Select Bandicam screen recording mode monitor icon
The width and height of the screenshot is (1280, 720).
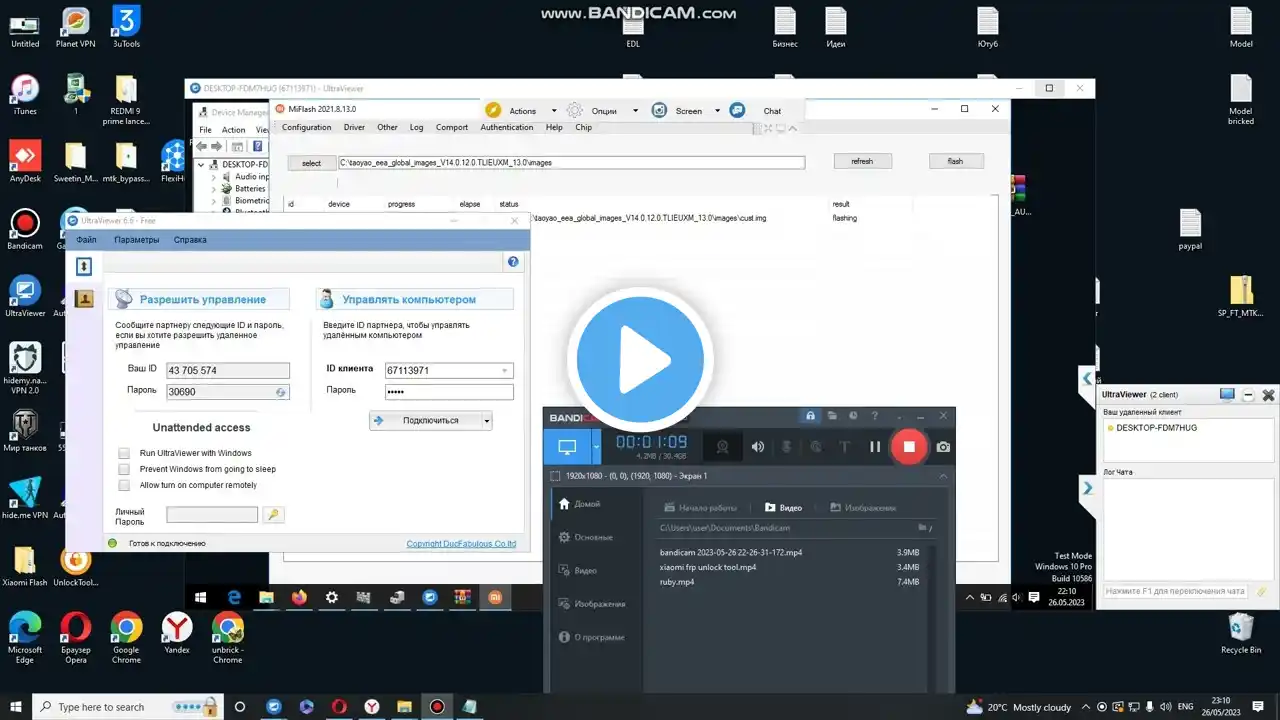(x=568, y=447)
